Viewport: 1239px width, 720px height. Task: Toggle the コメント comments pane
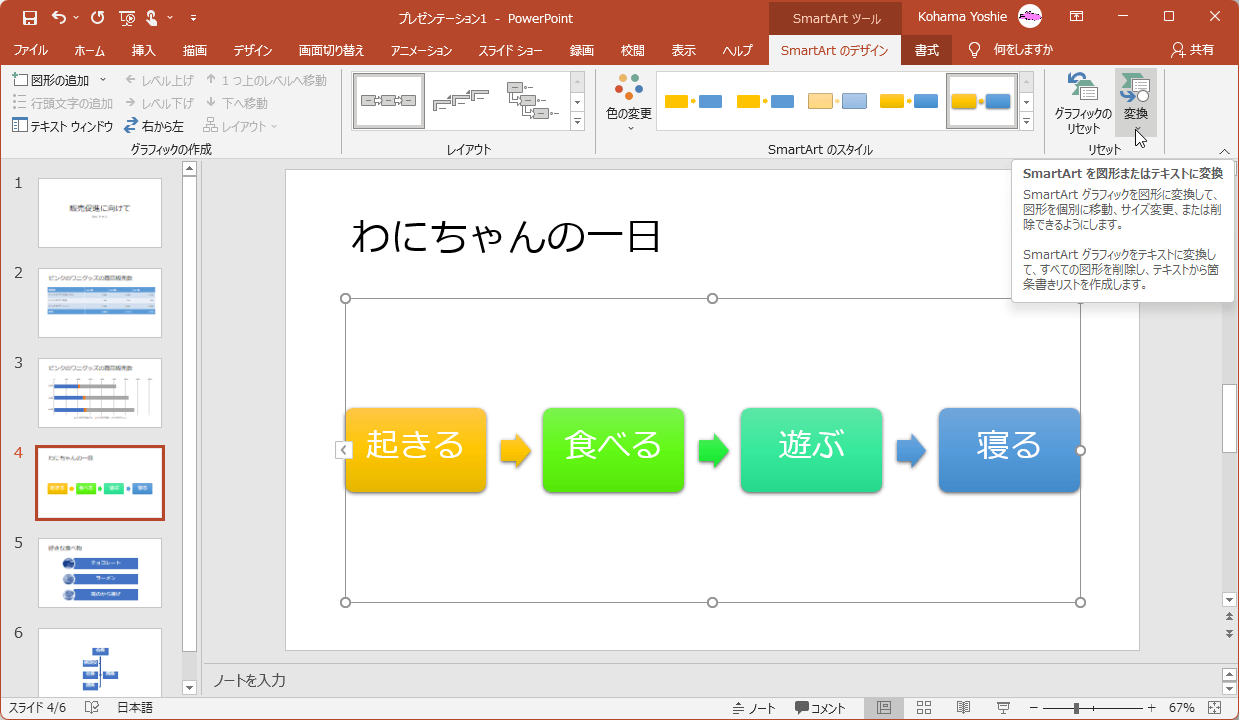click(x=821, y=708)
